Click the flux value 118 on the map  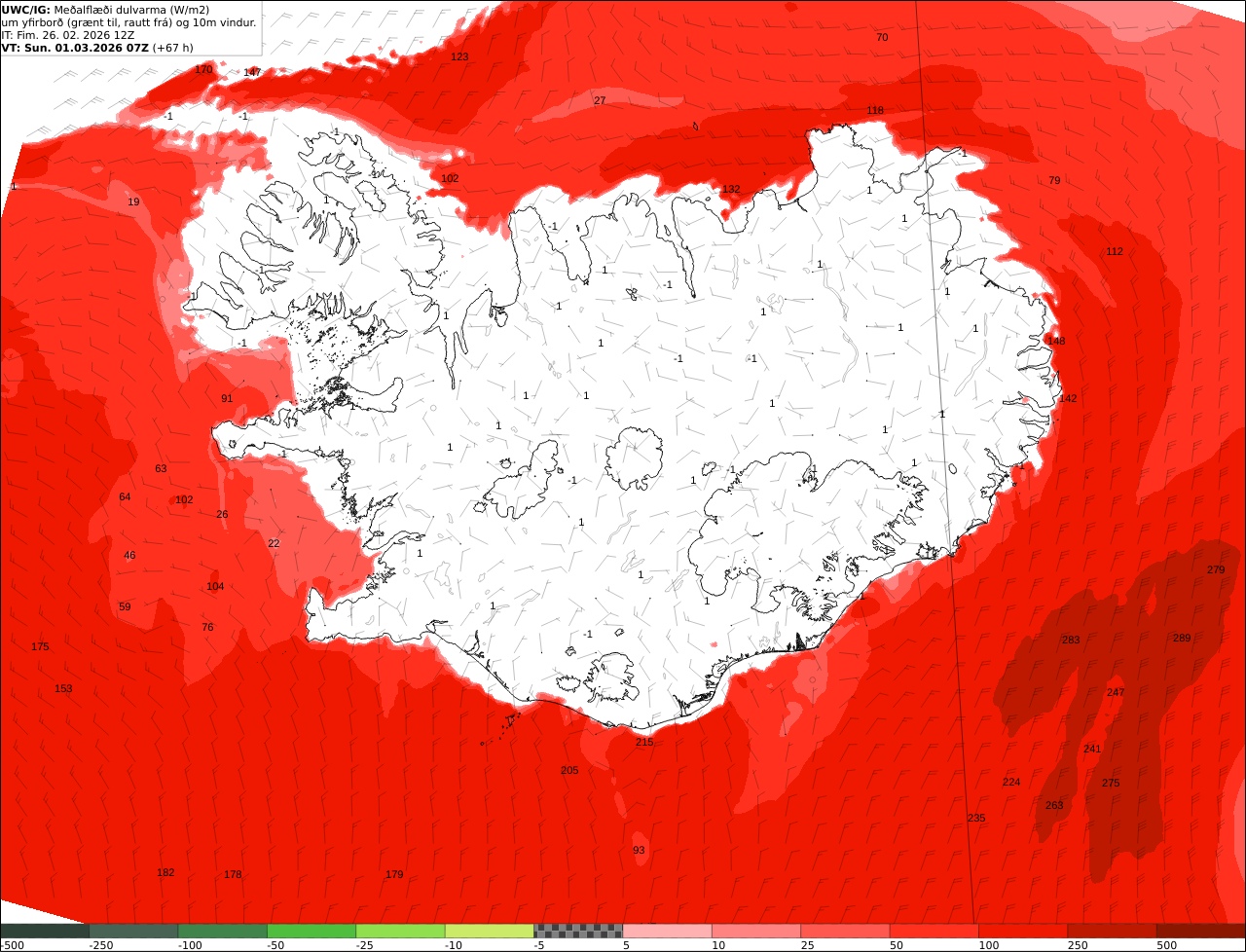point(875,111)
